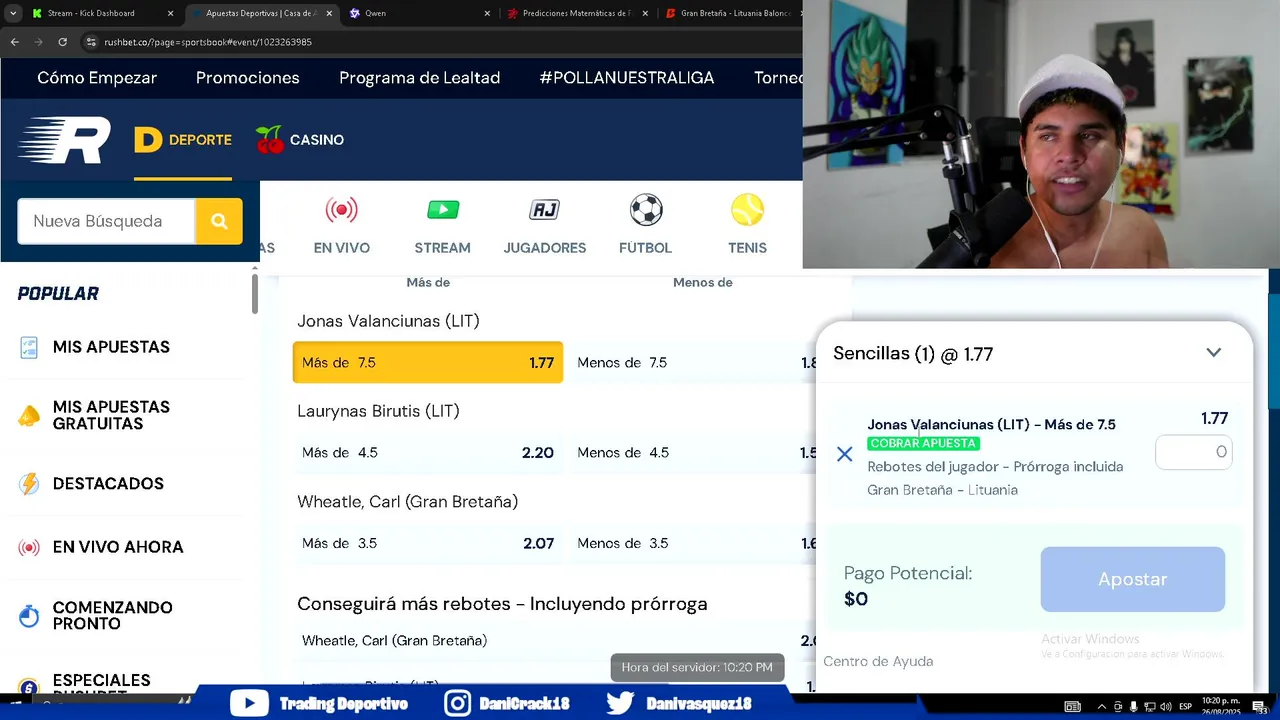This screenshot has height=720, width=1280.
Task: Close the Stream - Kick Dashboard tab
Action: click(170, 13)
